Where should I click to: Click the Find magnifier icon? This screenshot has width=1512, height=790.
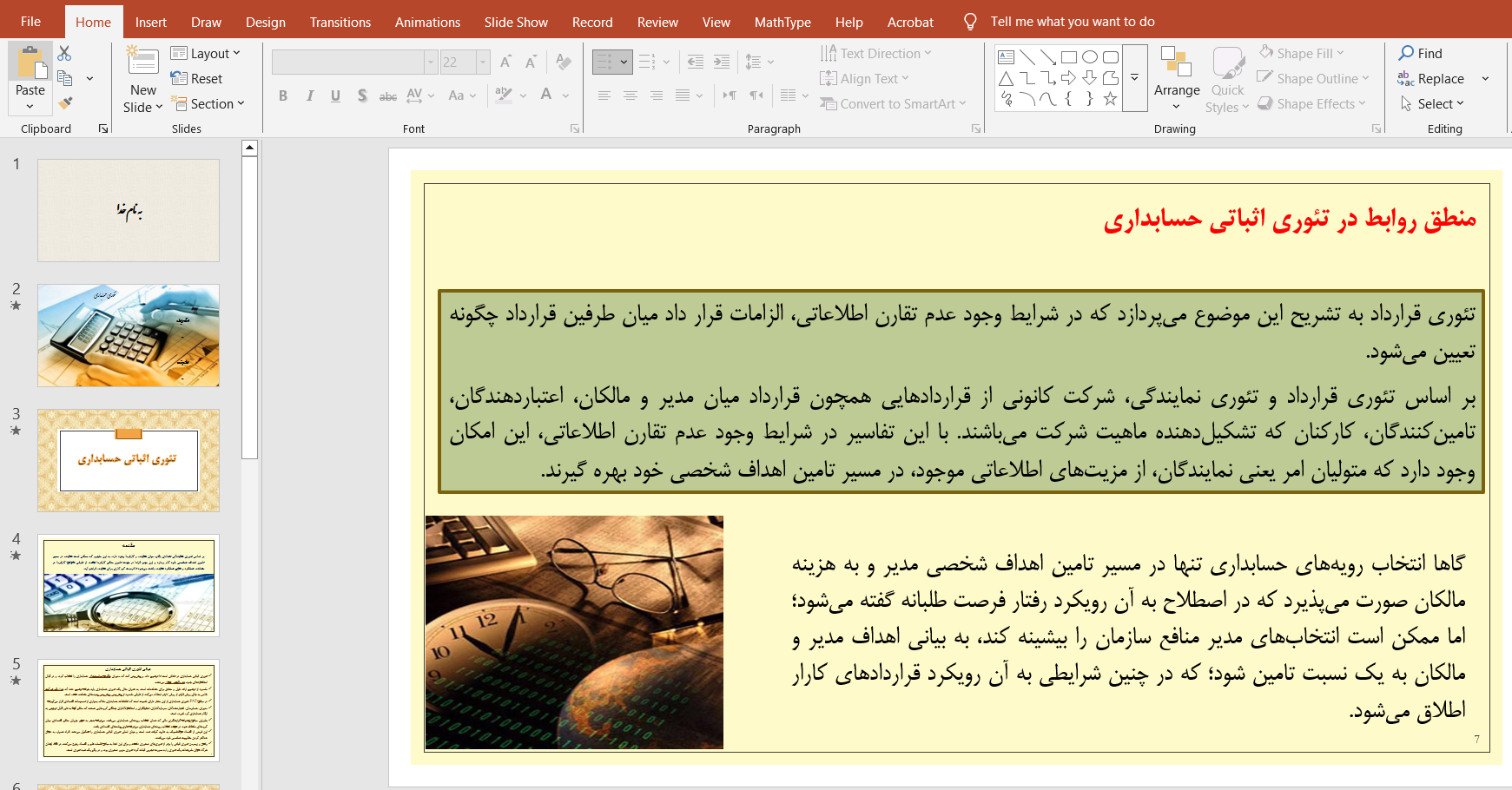[1406, 53]
